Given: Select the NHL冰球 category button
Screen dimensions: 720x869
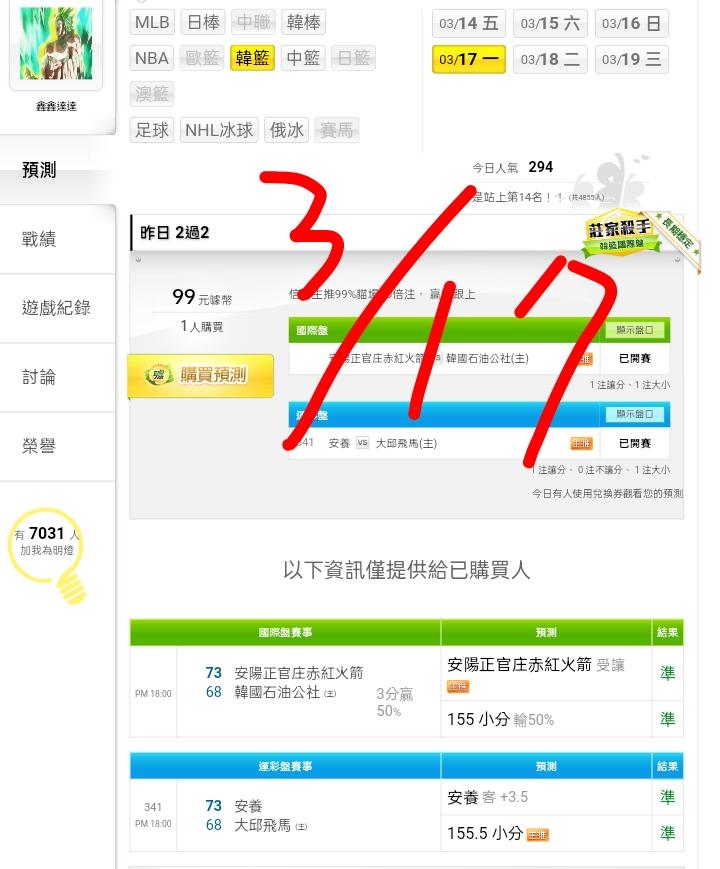Looking at the screenshot, I should [219, 130].
